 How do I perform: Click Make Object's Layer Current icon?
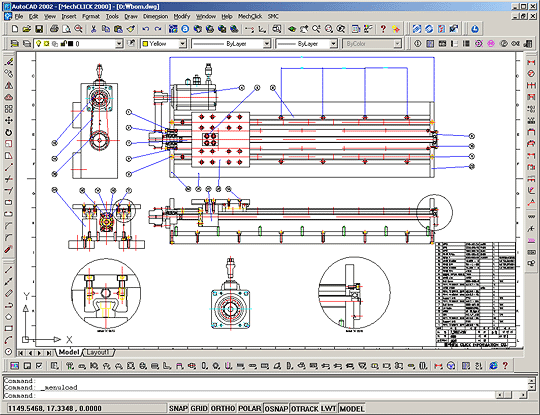click(14, 44)
